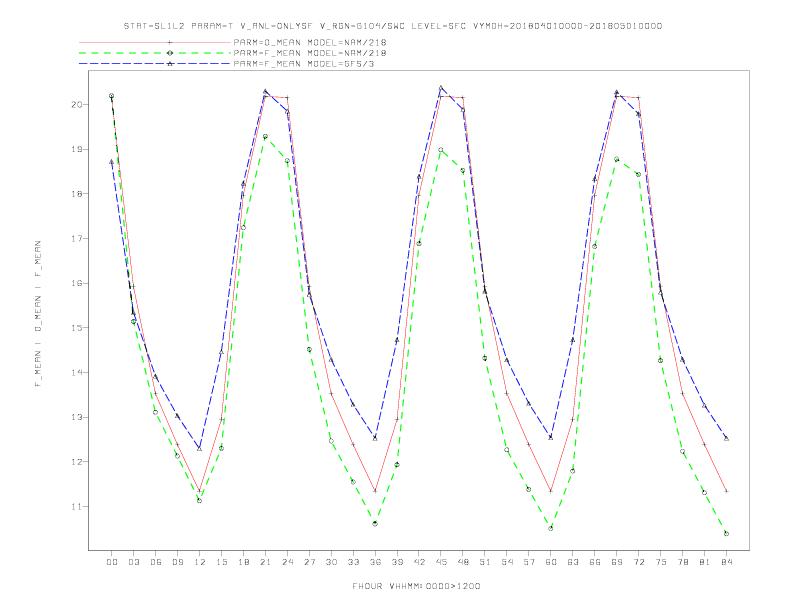Click x-axis forecast hour label 30
Screen dimensions: 792x612
coord(331,562)
